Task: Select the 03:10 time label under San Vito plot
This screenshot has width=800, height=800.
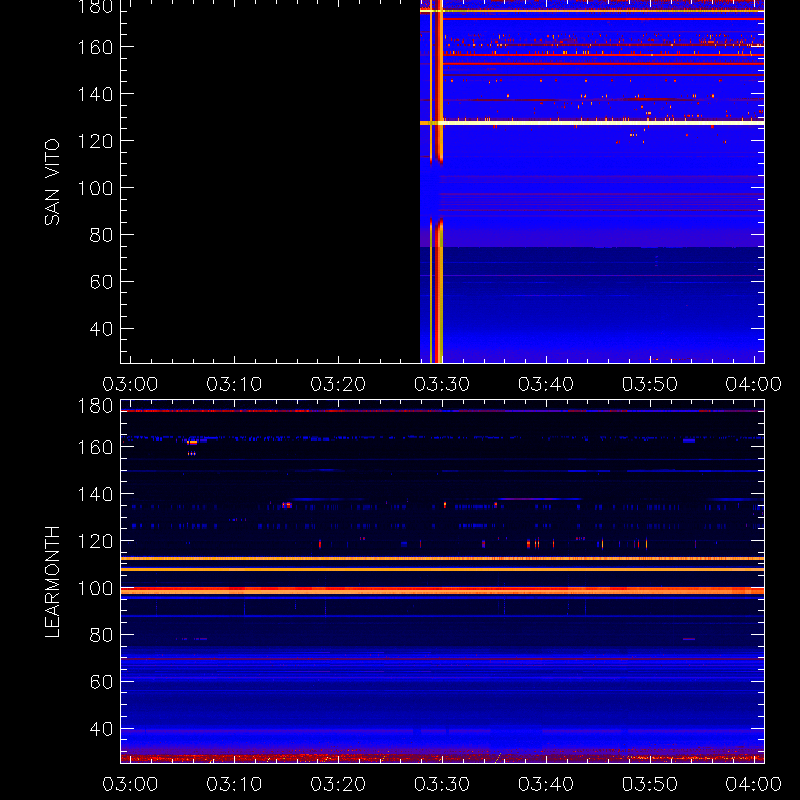Action: click(x=234, y=384)
